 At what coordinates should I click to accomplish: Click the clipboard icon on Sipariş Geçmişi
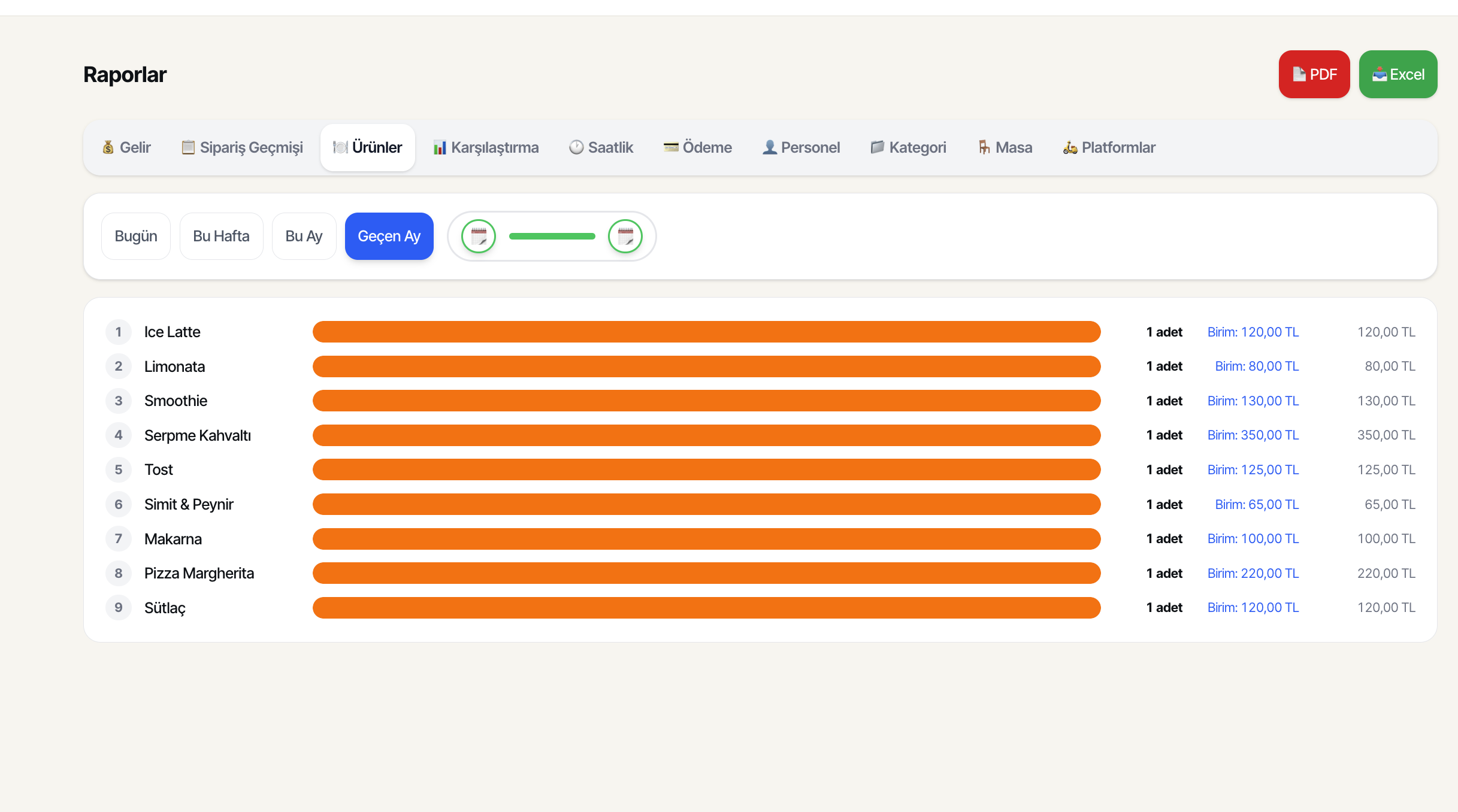tap(188, 147)
